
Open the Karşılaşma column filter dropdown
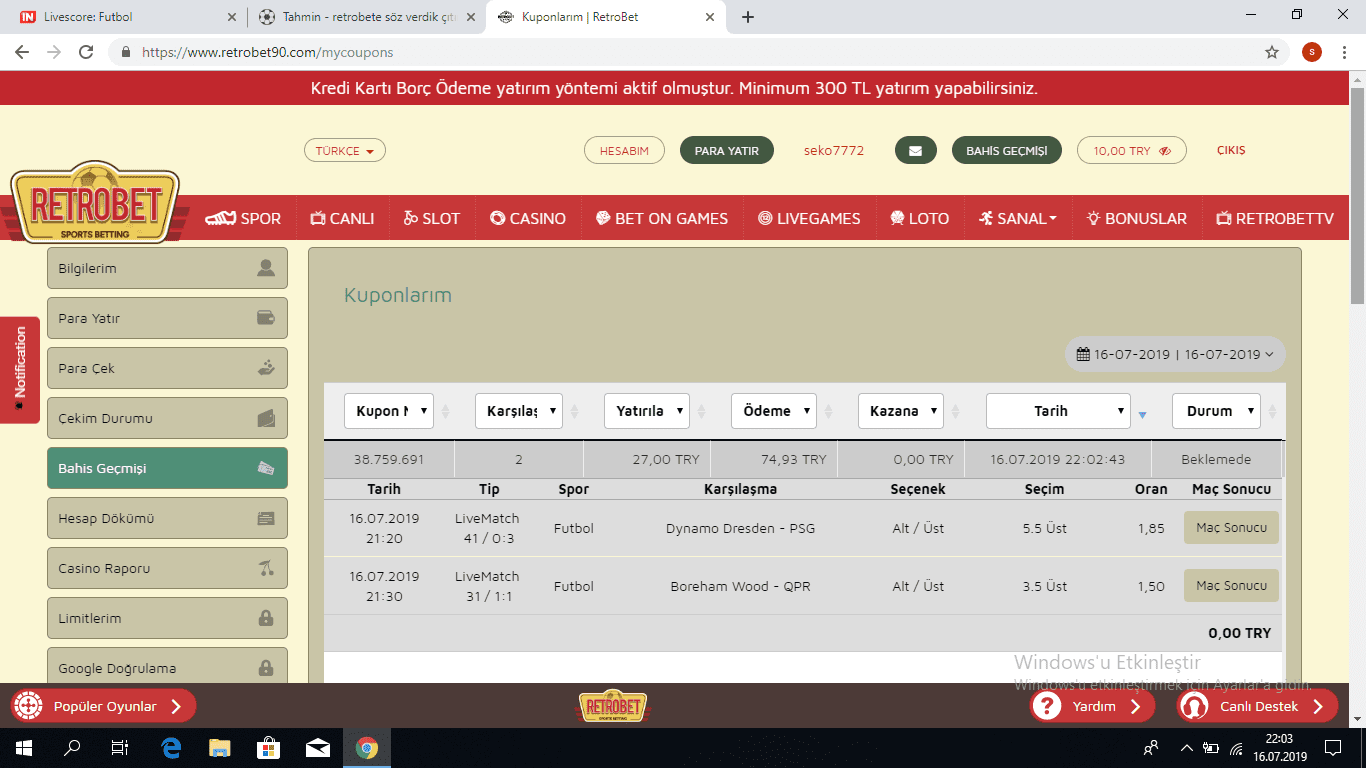click(x=519, y=411)
